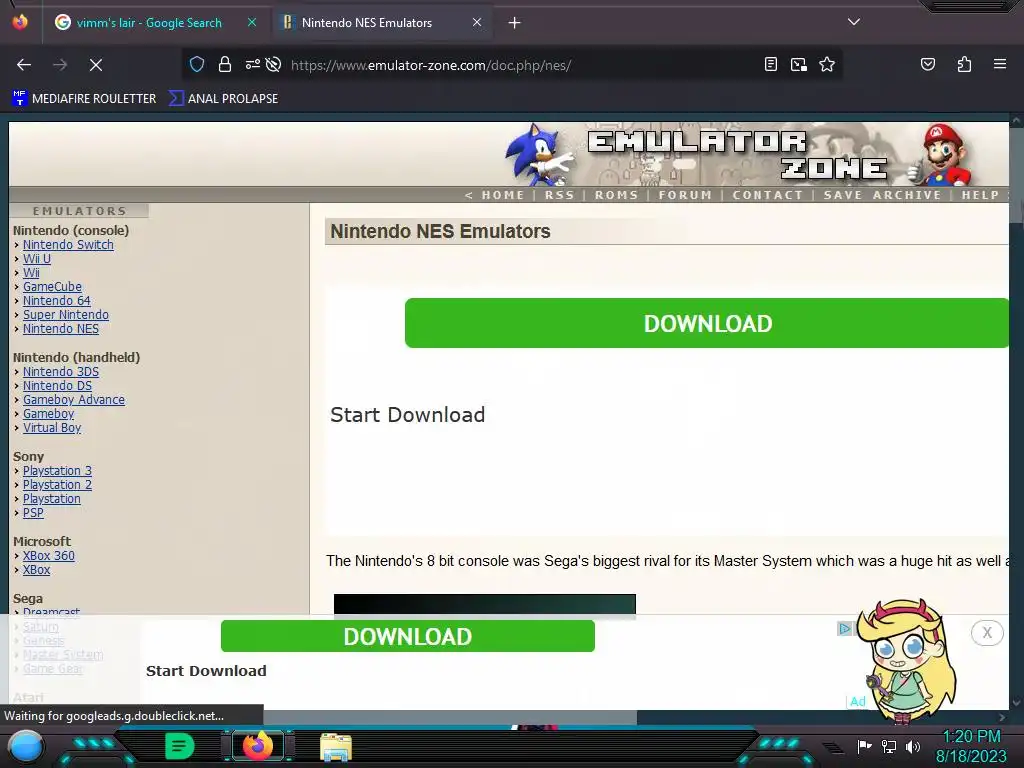Save page to Pocket icon
This screenshot has width=1024, height=768.
(927, 64)
